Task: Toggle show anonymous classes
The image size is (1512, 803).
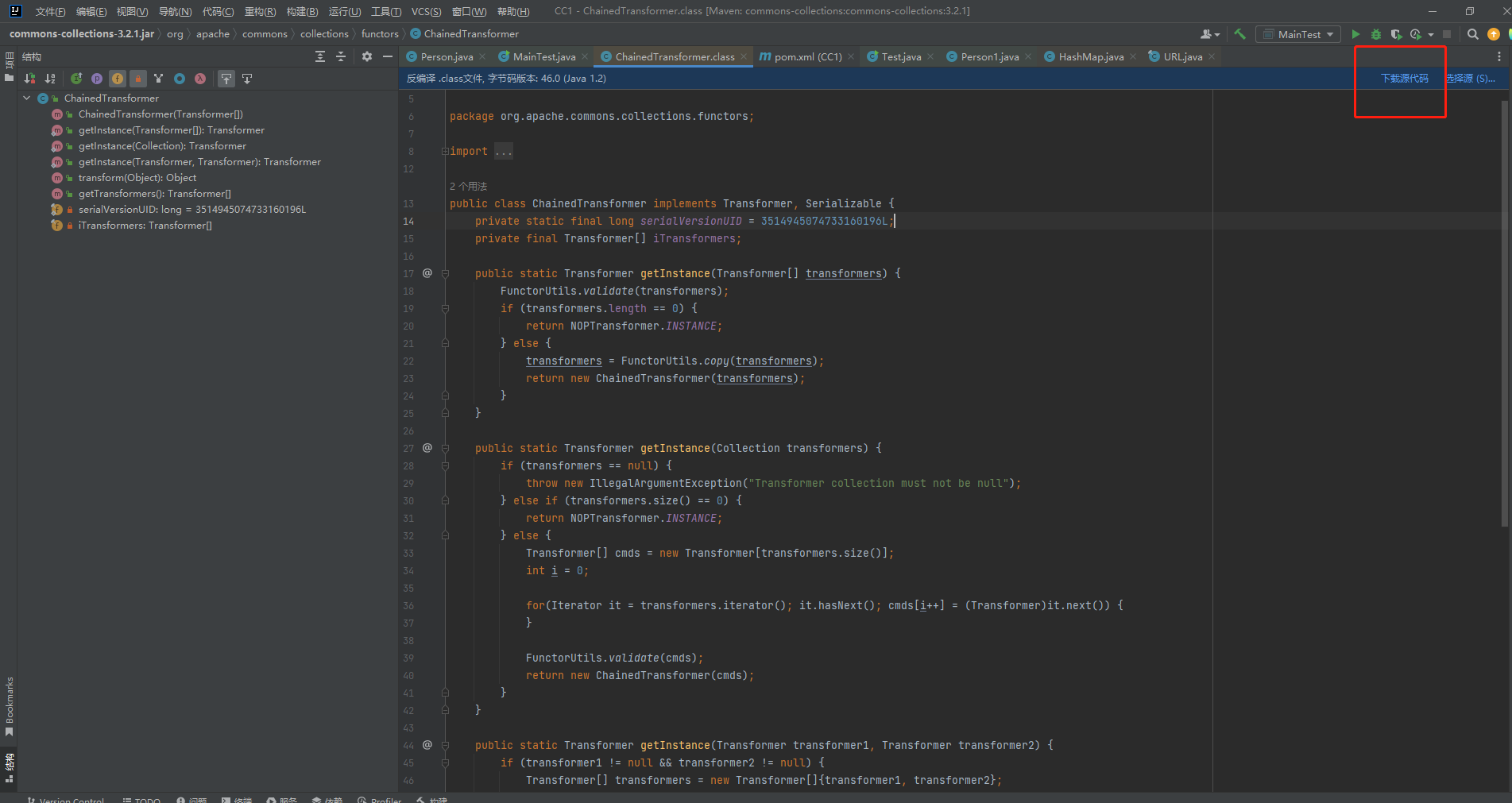Action: pyautogui.click(x=180, y=79)
